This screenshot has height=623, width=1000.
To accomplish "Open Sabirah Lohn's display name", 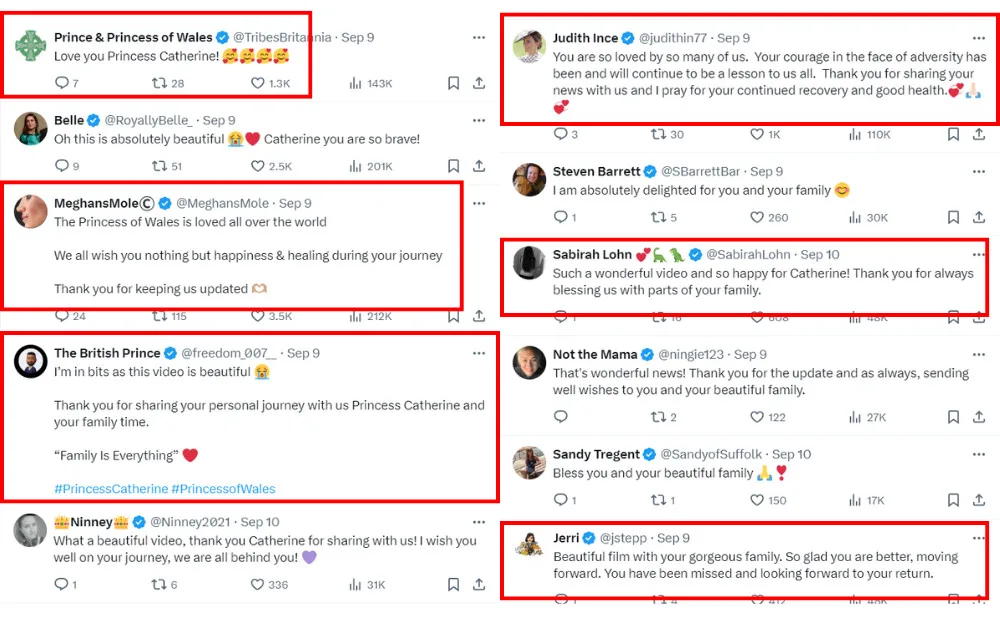I will click(x=591, y=254).
